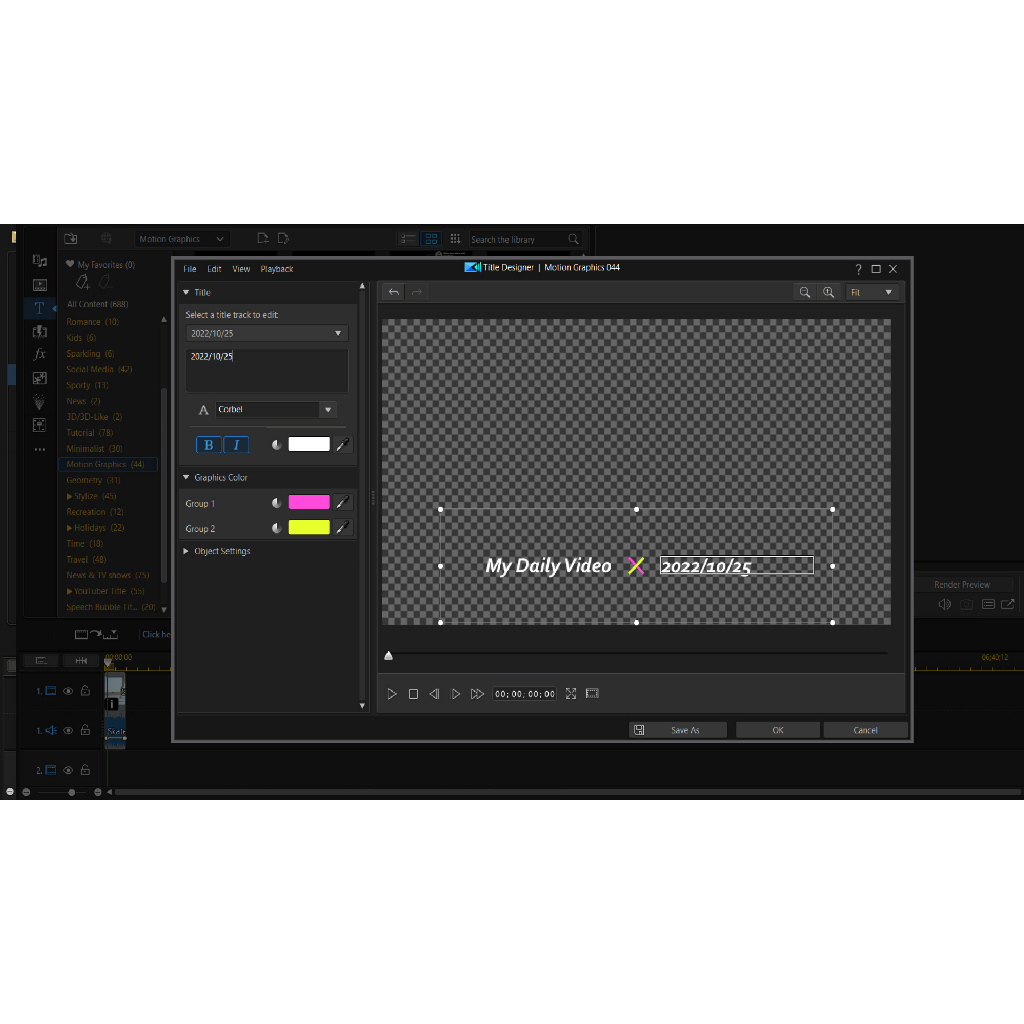
Task: Click the fast forward playback icon
Action: [x=477, y=694]
